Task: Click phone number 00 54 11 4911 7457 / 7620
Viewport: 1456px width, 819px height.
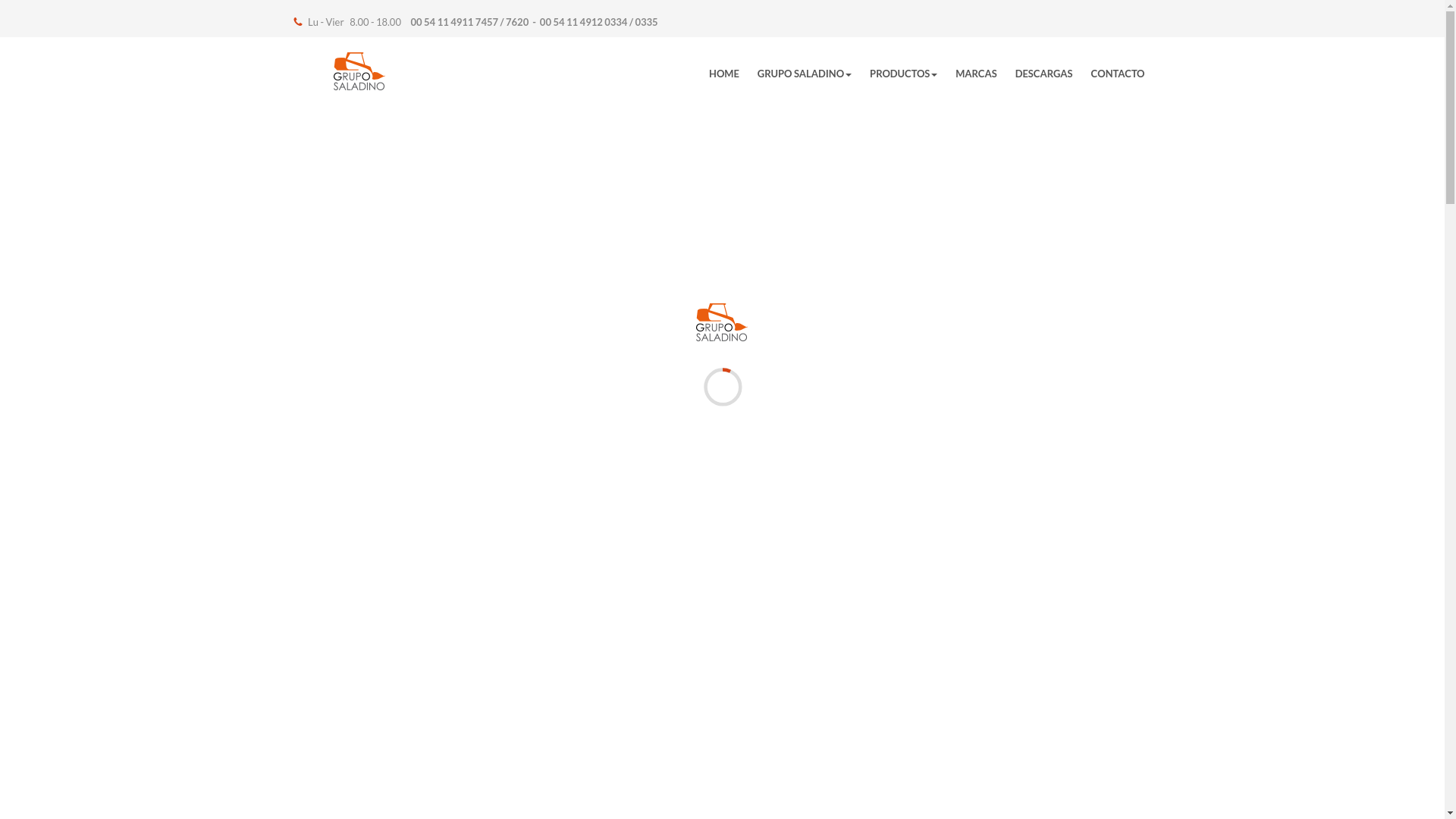Action: [469, 22]
